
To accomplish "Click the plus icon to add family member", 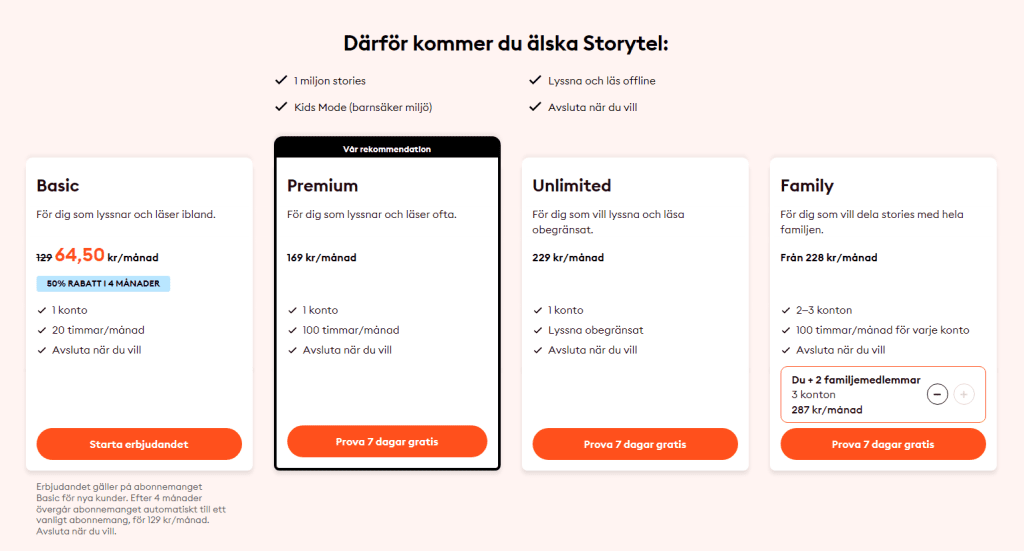I will coord(964,394).
